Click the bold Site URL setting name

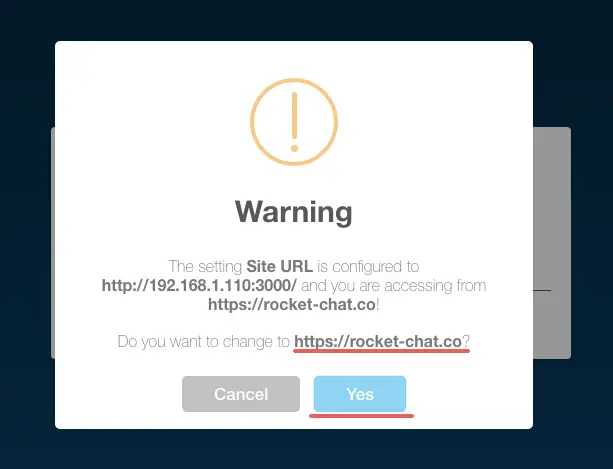point(280,267)
